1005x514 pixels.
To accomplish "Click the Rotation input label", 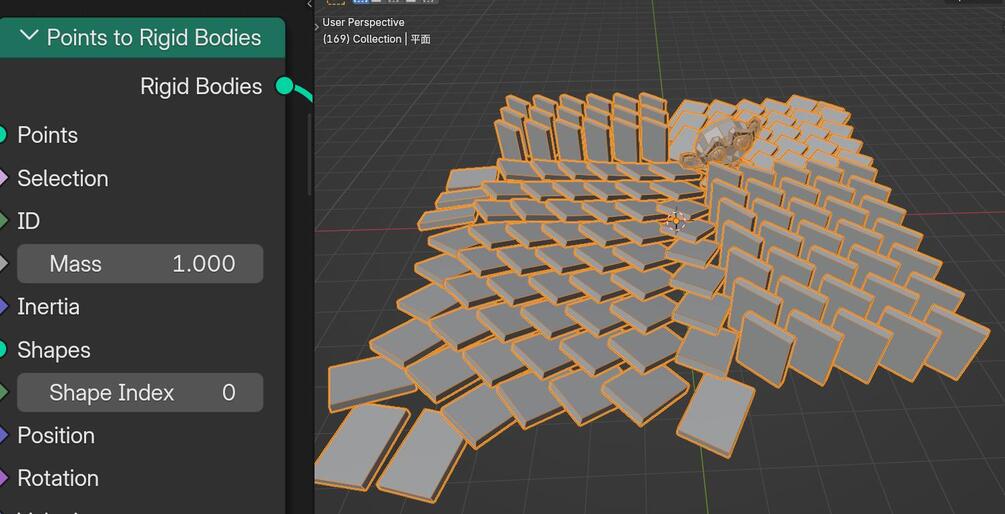I will pos(58,478).
